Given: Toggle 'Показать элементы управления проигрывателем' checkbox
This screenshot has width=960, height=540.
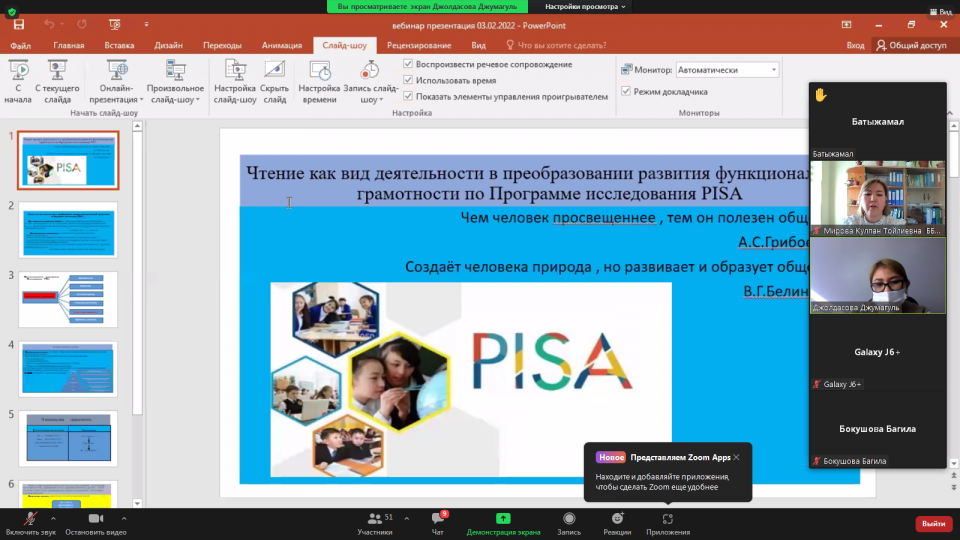Looking at the screenshot, I should pyautogui.click(x=408, y=96).
